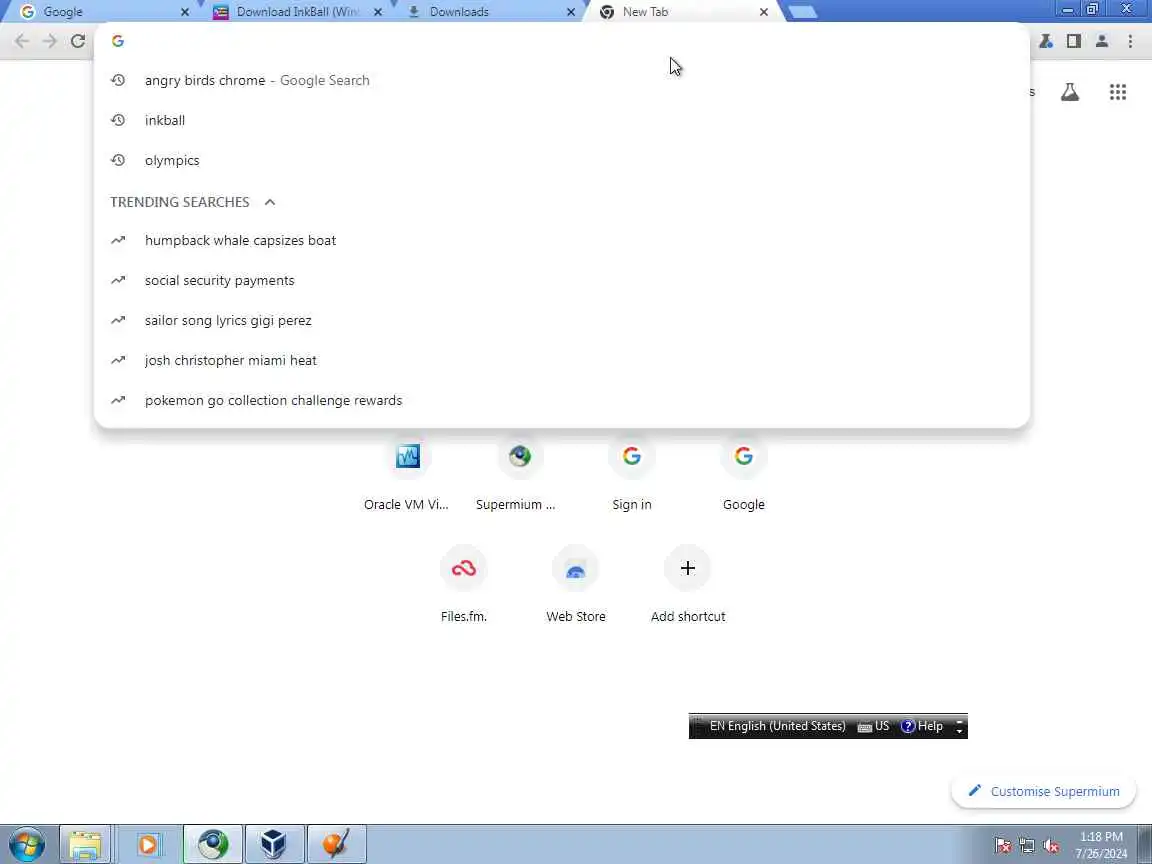1152x864 pixels.
Task: Close the Download InkBall tab
Action: 378,12
